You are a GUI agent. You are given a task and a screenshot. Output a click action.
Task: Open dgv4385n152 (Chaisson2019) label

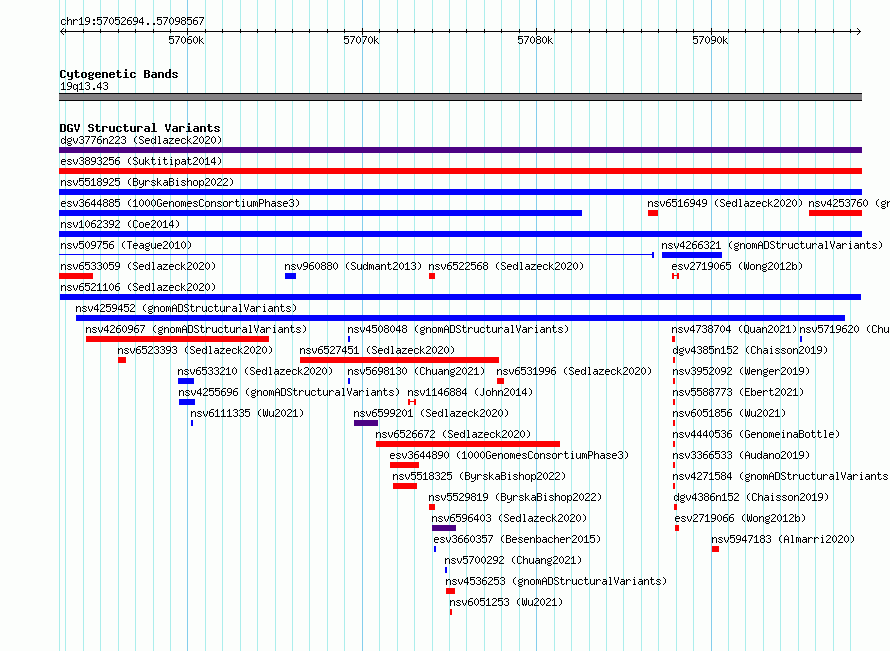point(750,350)
